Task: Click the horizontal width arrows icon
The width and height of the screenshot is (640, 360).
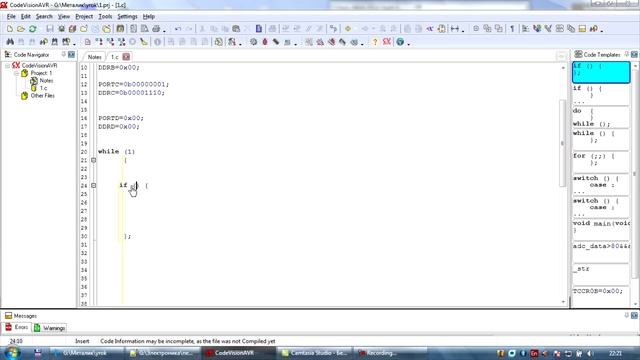Action: (x=455, y=29)
